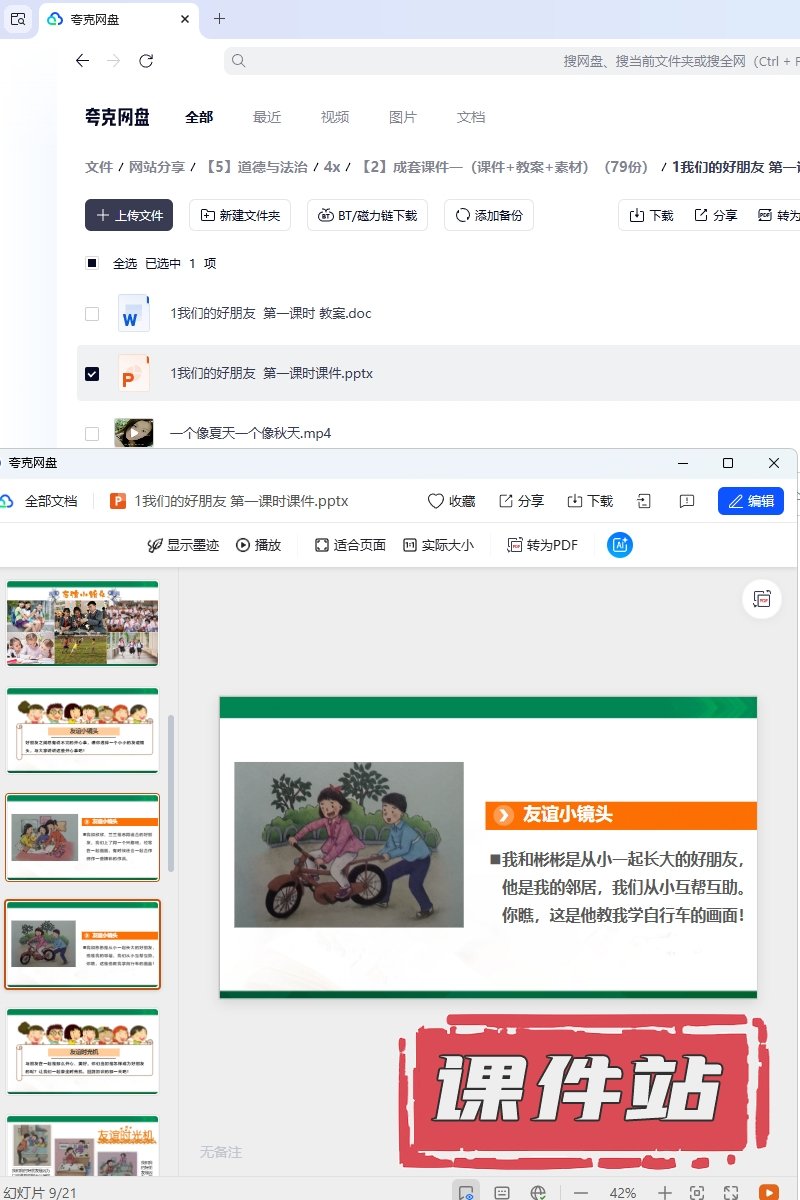This screenshot has width=800, height=1200.
Task: Click the fit-to-window icon beside zoom plus
Action: tap(697, 1192)
